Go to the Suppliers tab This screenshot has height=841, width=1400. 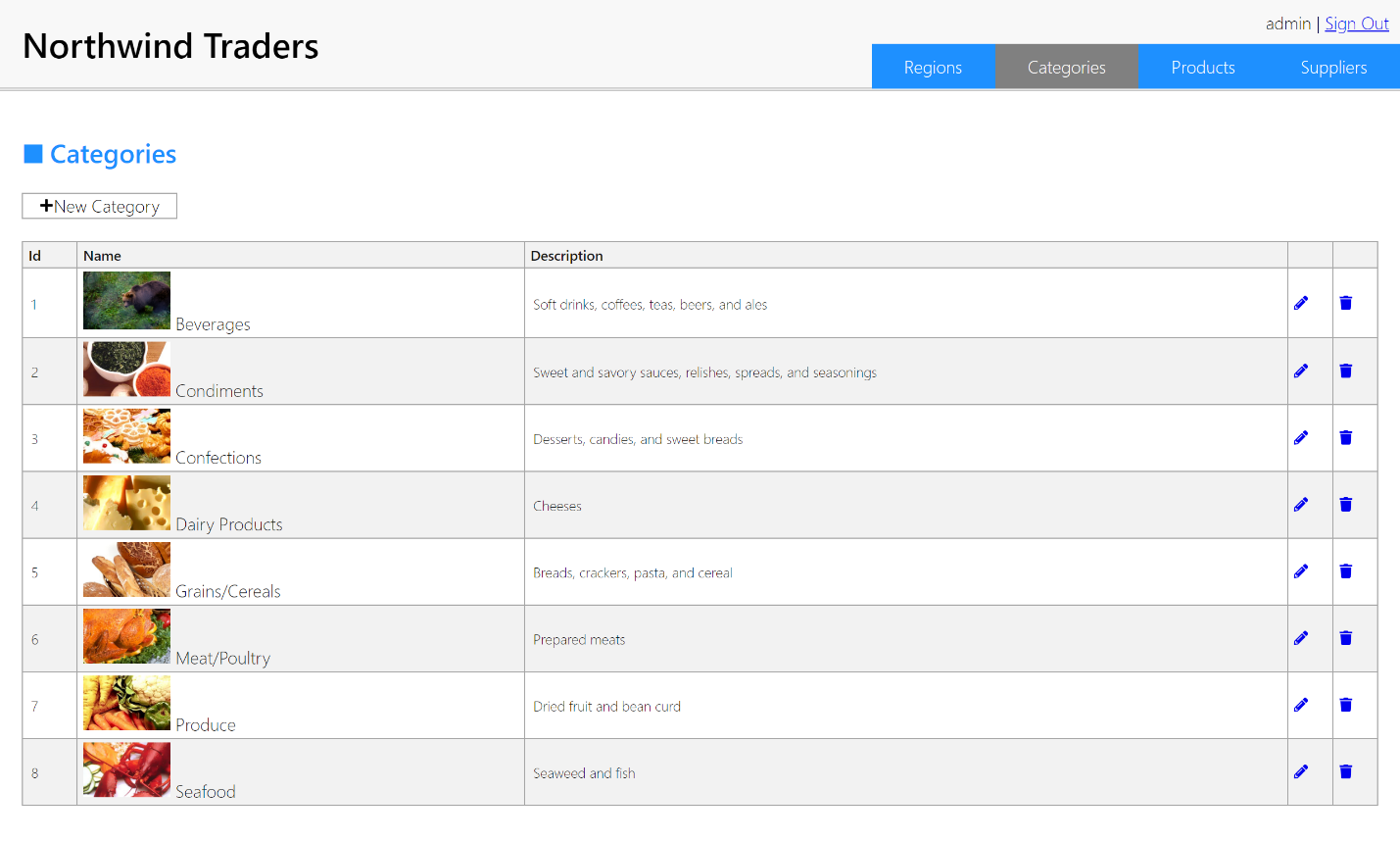[1333, 67]
